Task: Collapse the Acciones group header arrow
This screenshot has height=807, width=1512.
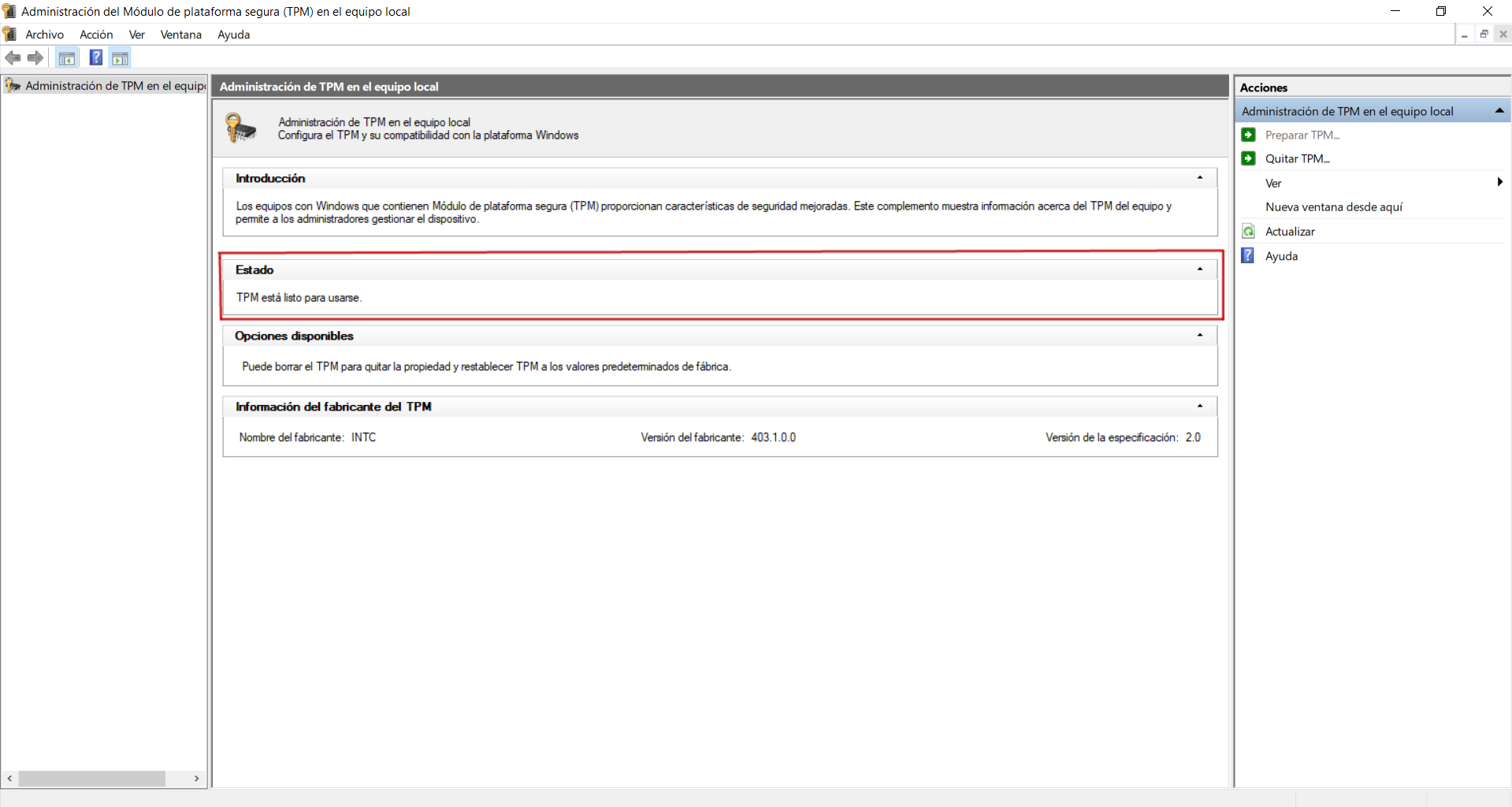Action: click(1499, 111)
